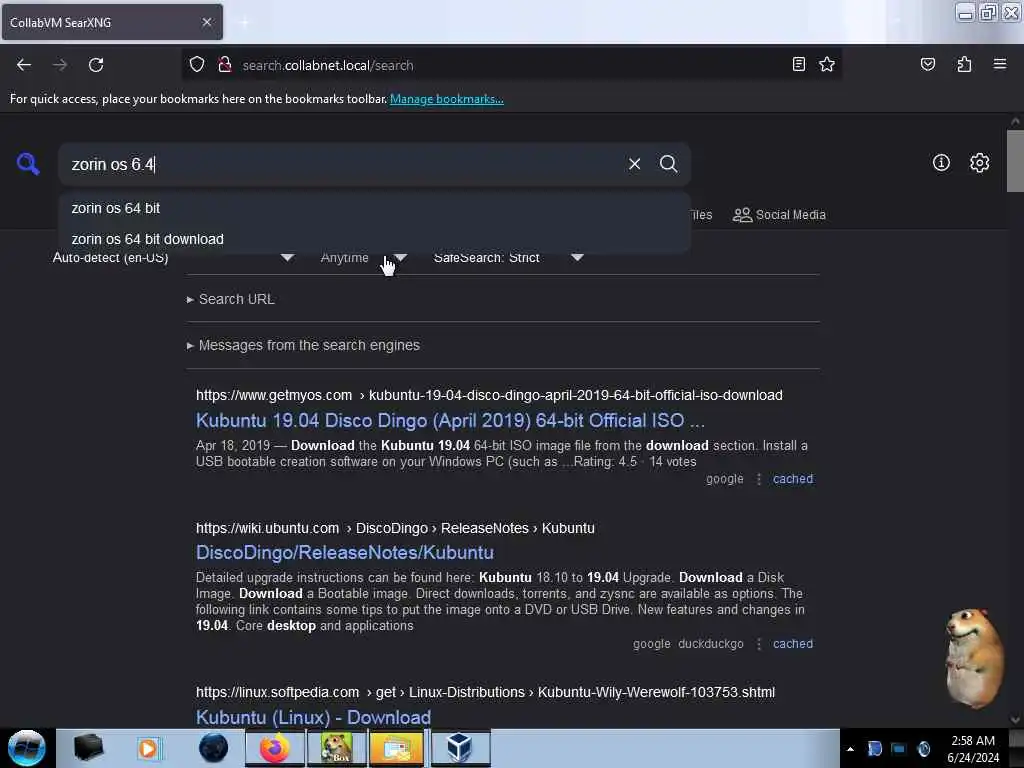Viewport: 1024px width, 768px height.
Task: Open the extensions puzzle icon
Action: tap(964, 64)
